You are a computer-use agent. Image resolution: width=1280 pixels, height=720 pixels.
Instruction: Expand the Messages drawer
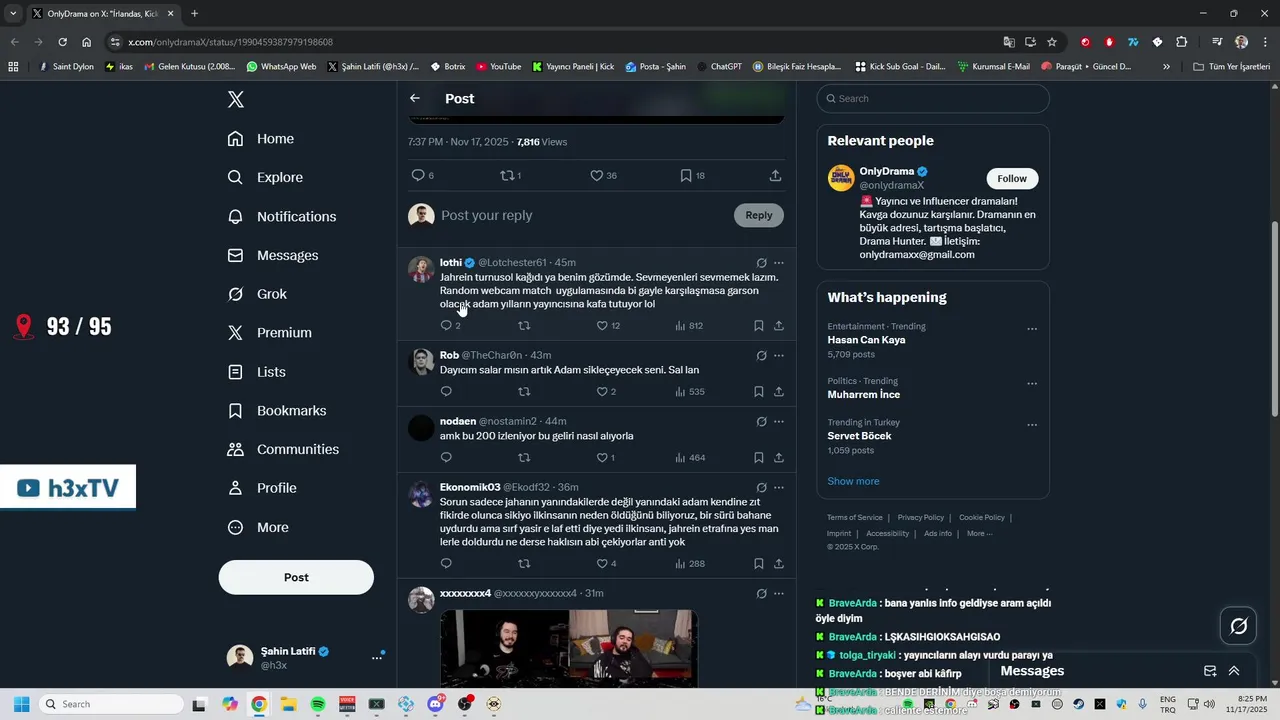(x=1234, y=671)
